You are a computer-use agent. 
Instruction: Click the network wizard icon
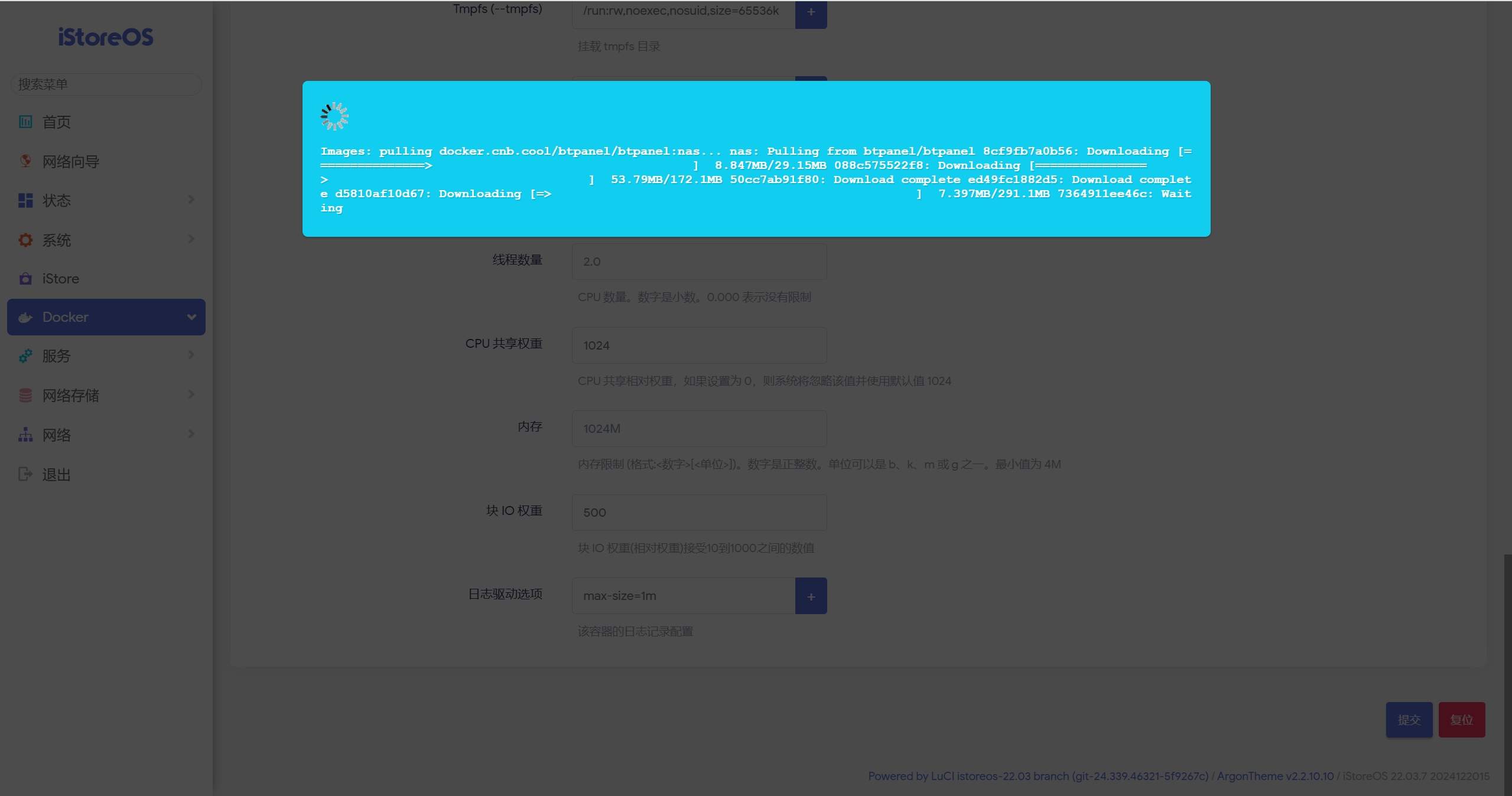[x=25, y=161]
